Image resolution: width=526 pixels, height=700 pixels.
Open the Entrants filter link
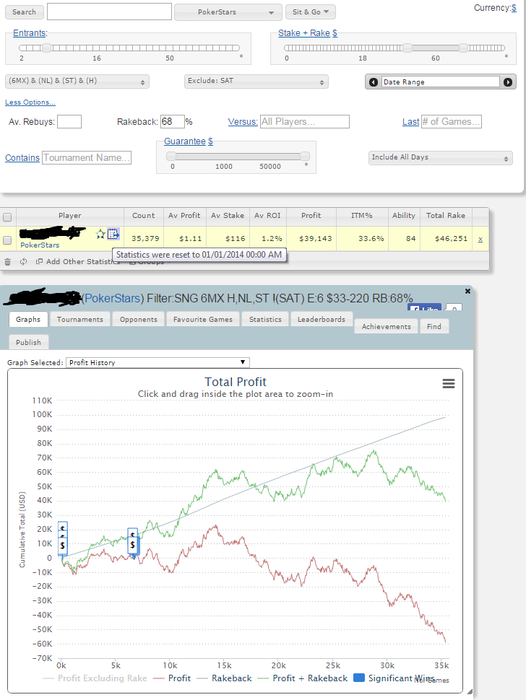29,33
